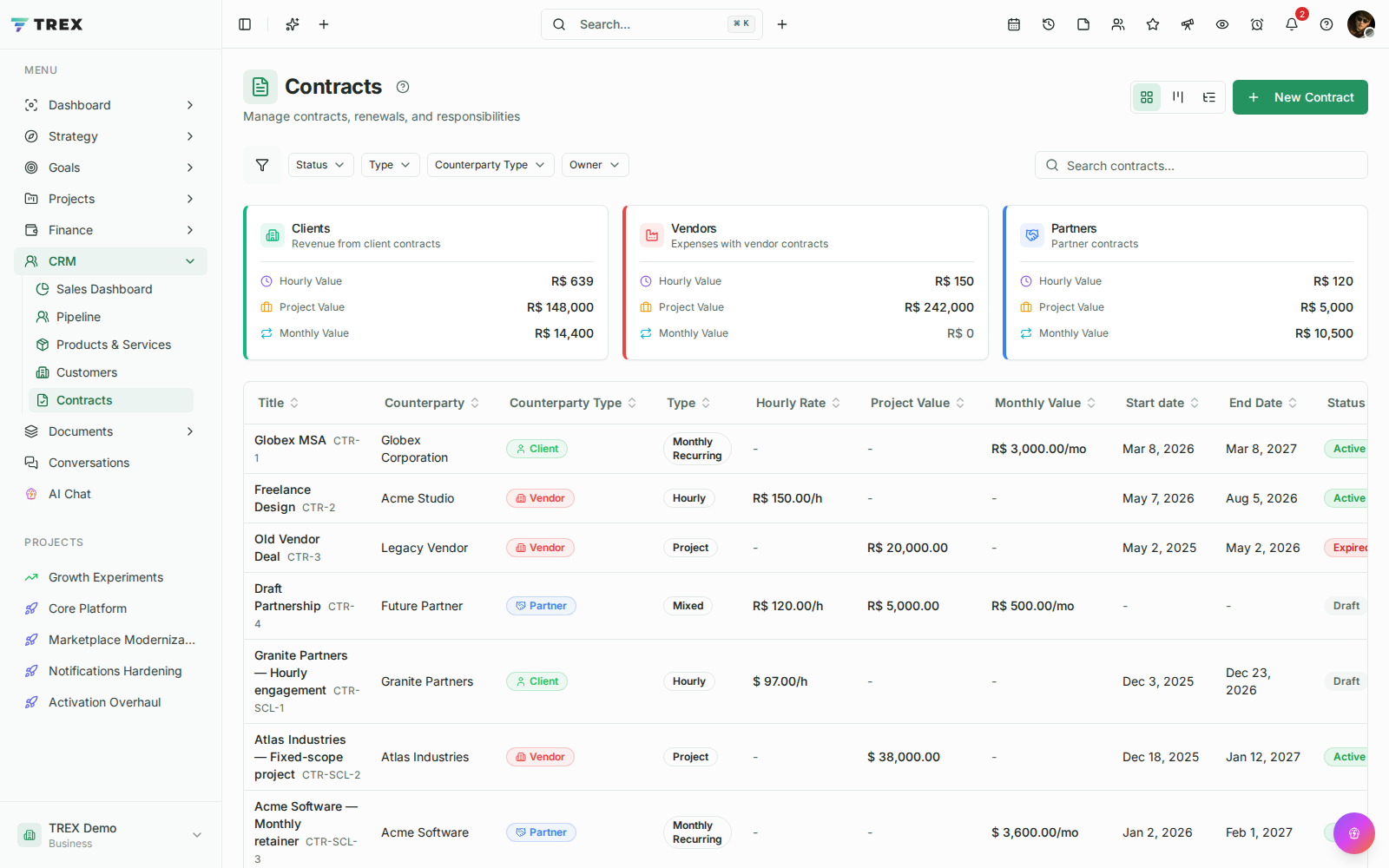Click the New Contract button
Viewport: 1389px width, 868px height.
click(x=1300, y=97)
